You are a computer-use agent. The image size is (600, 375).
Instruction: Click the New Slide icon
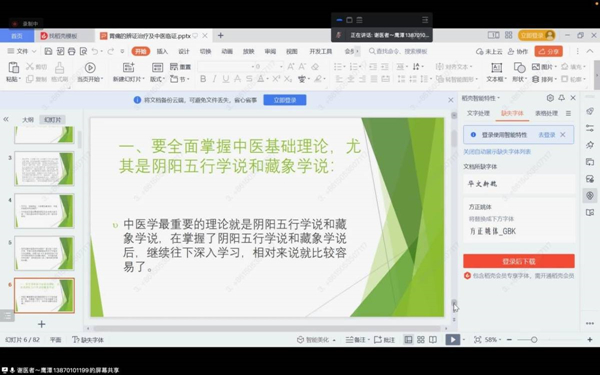tap(128, 68)
